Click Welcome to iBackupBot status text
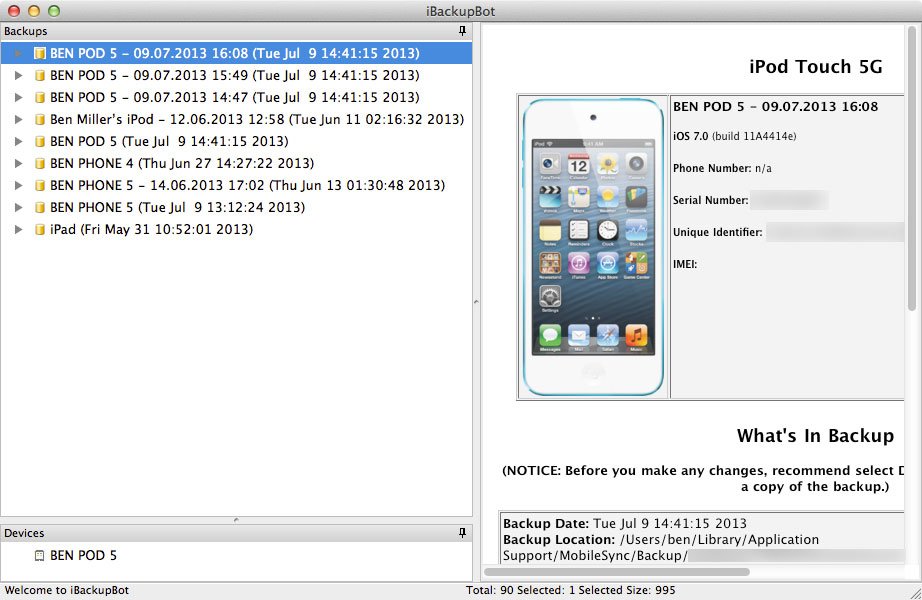The height and width of the screenshot is (600, 922). click(x=66, y=590)
